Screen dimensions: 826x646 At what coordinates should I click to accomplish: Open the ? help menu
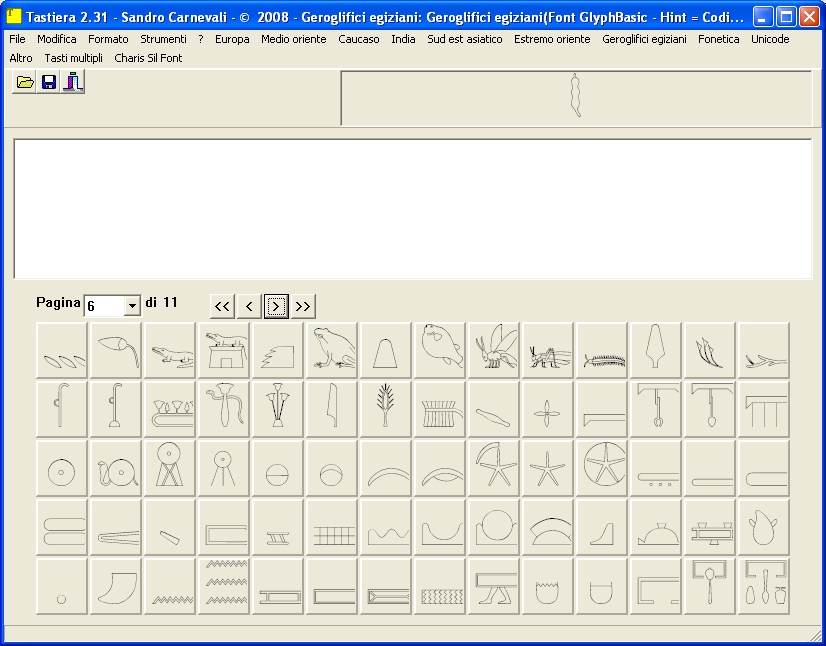(201, 39)
